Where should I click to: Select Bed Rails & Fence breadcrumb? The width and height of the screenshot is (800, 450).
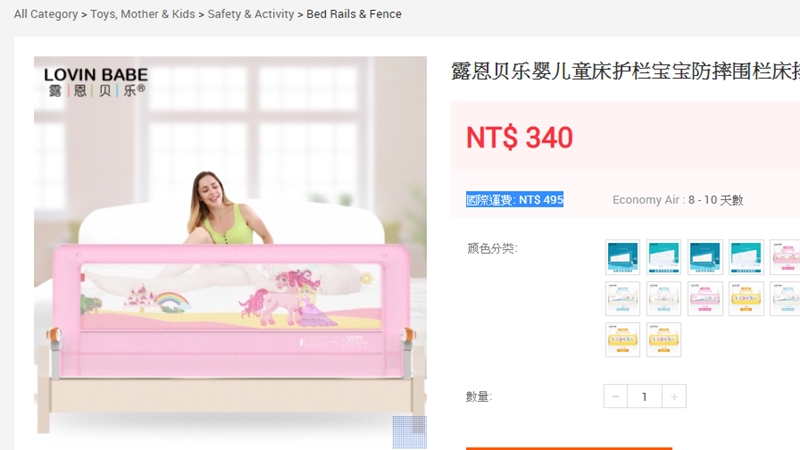354,14
